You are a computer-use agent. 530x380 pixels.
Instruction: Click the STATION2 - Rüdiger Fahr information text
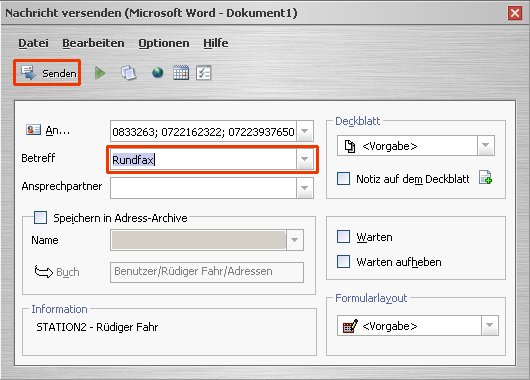point(97,327)
